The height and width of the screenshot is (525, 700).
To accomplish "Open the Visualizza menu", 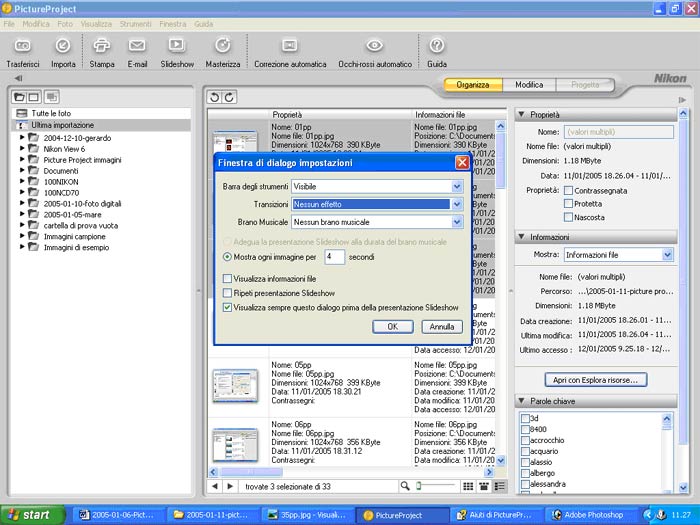I will 96,24.
